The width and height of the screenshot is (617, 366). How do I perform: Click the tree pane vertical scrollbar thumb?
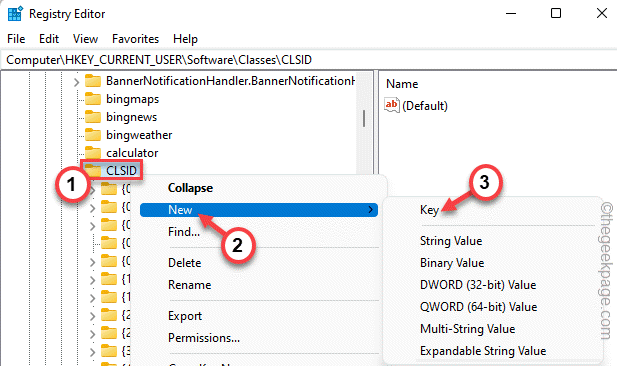click(364, 118)
